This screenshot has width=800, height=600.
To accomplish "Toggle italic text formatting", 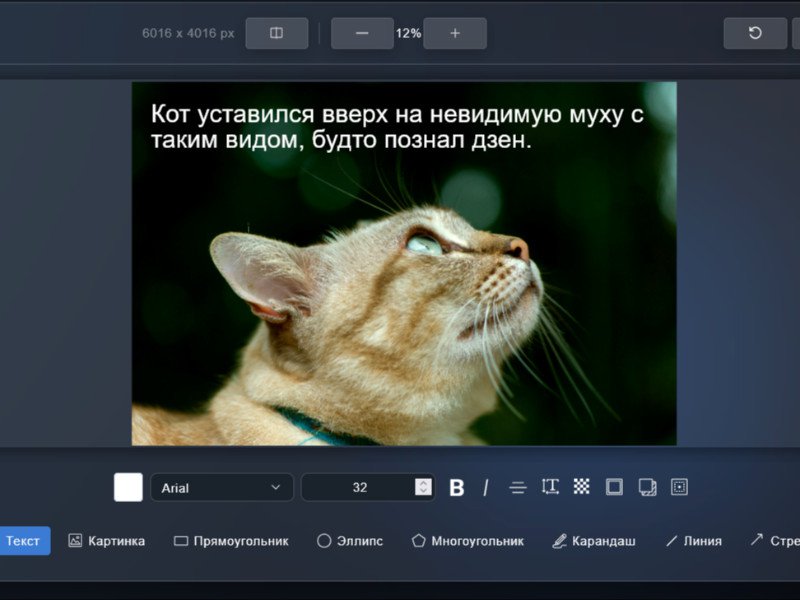I will tap(486, 488).
